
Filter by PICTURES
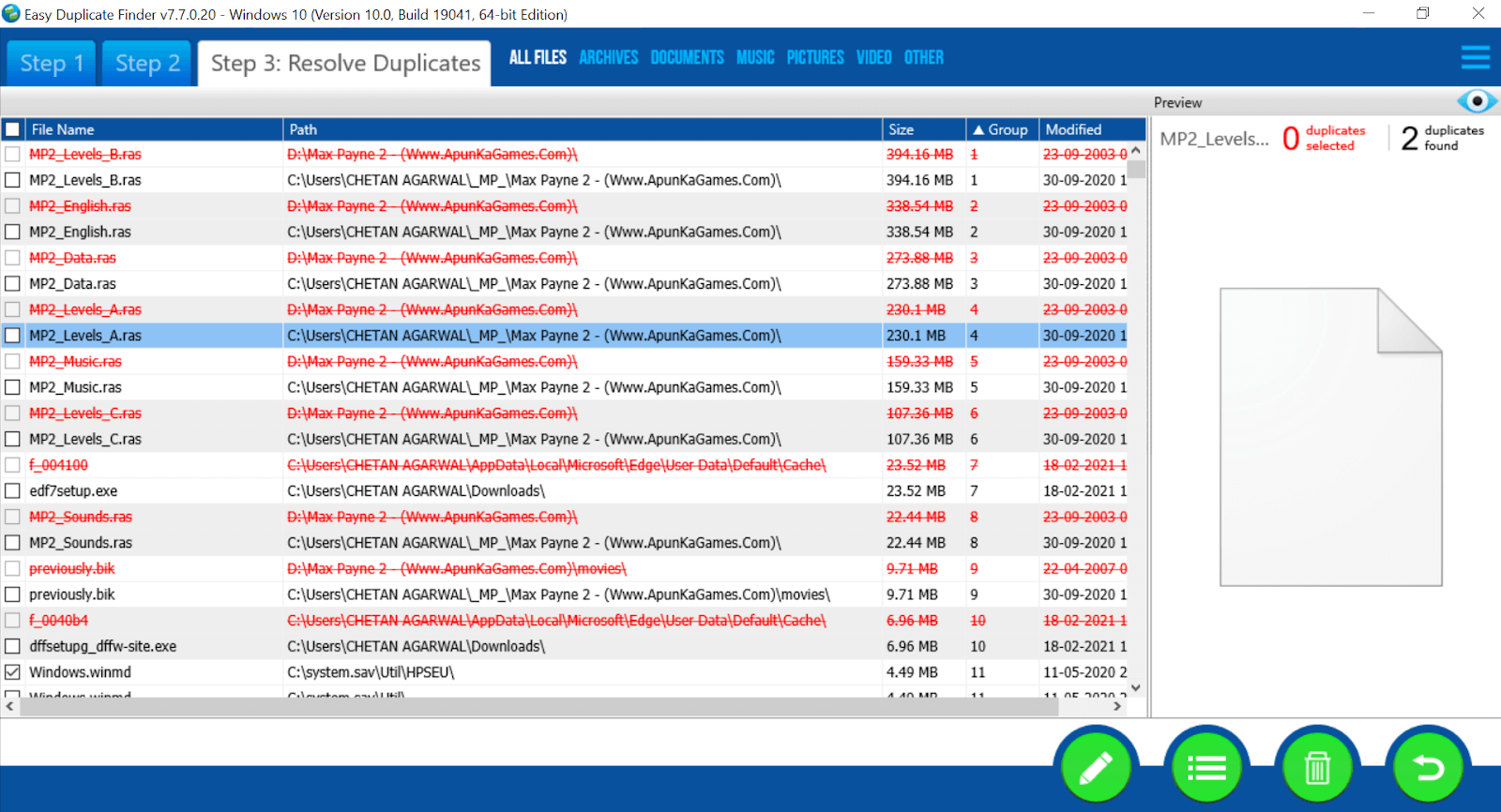point(815,57)
